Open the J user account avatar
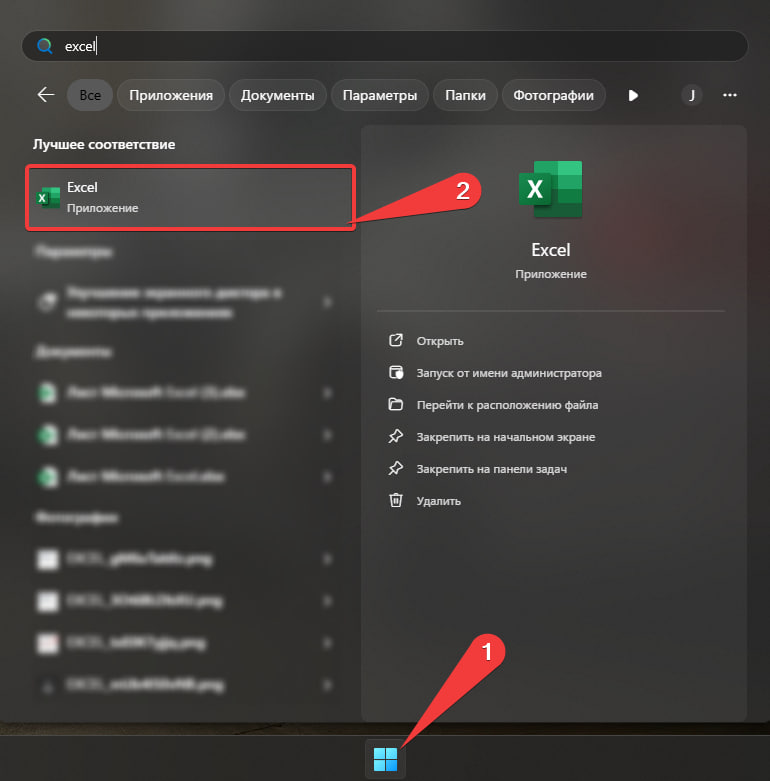Image resolution: width=770 pixels, height=781 pixels. (692, 95)
